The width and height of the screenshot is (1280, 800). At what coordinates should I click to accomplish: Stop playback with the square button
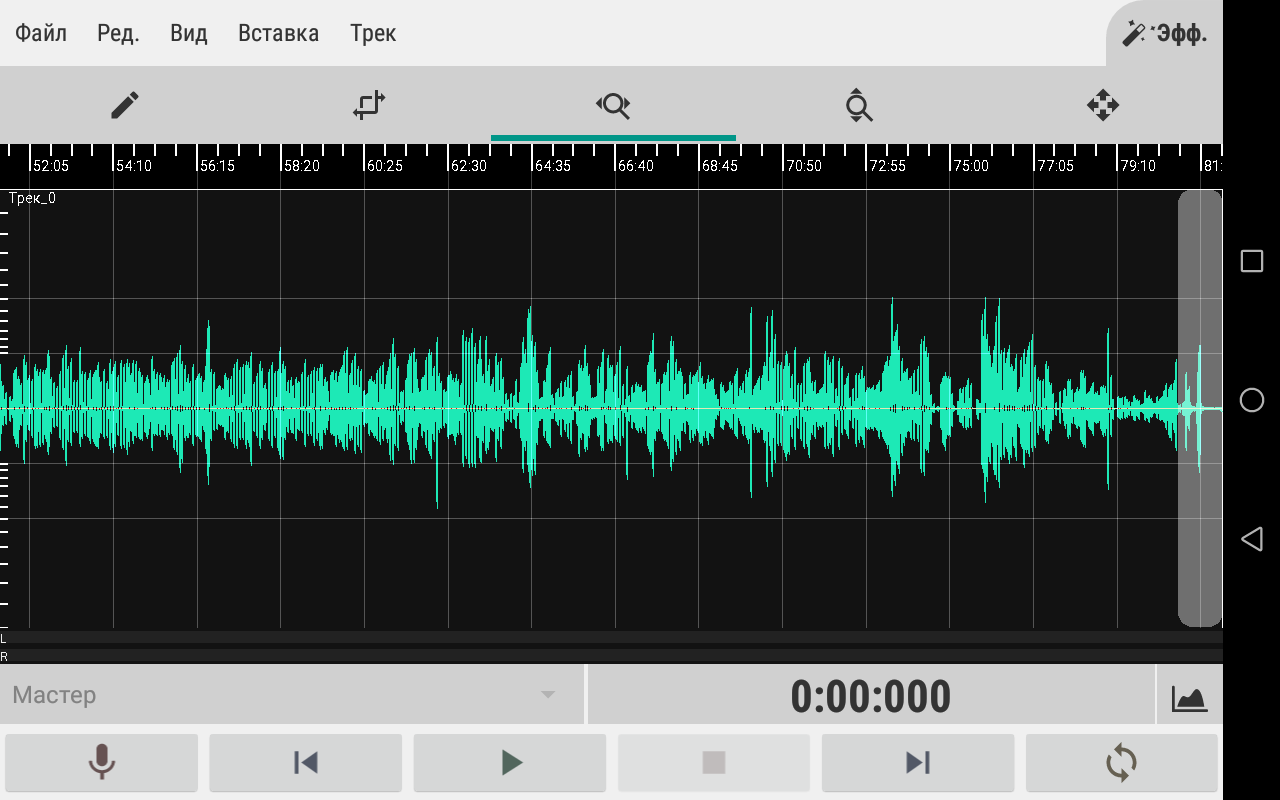tap(714, 763)
